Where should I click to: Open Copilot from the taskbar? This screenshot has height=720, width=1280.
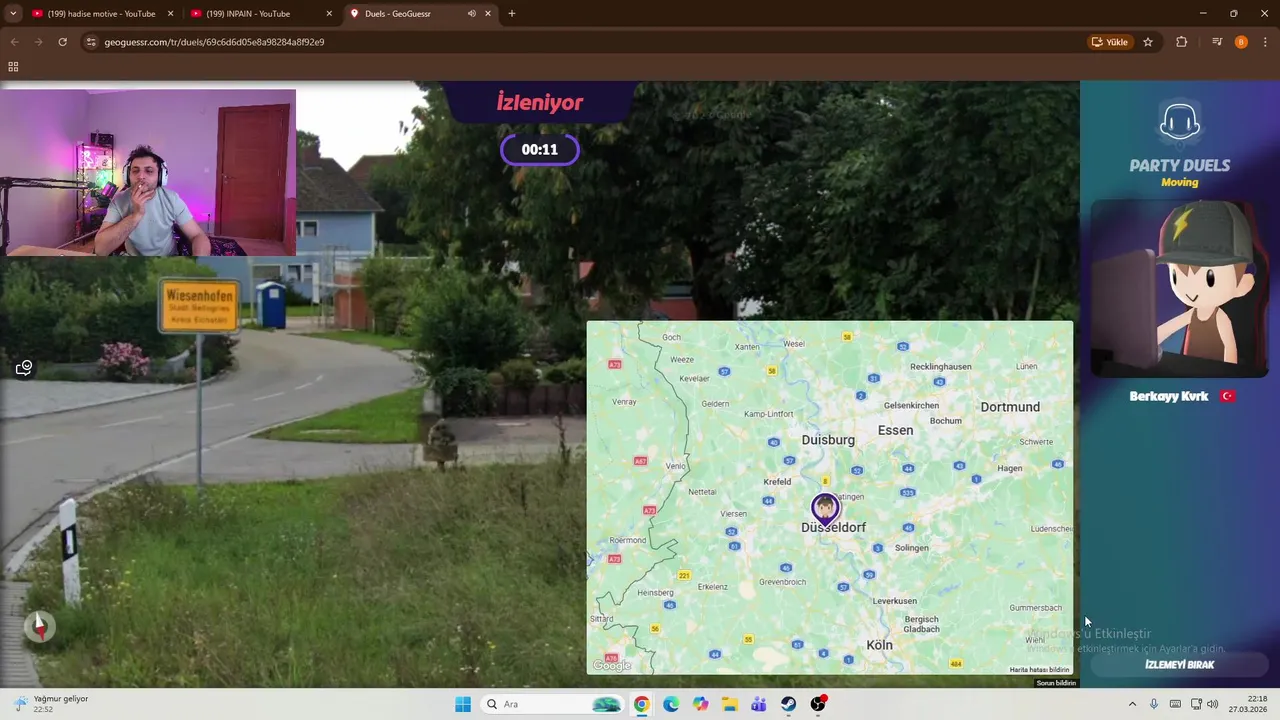tap(700, 704)
